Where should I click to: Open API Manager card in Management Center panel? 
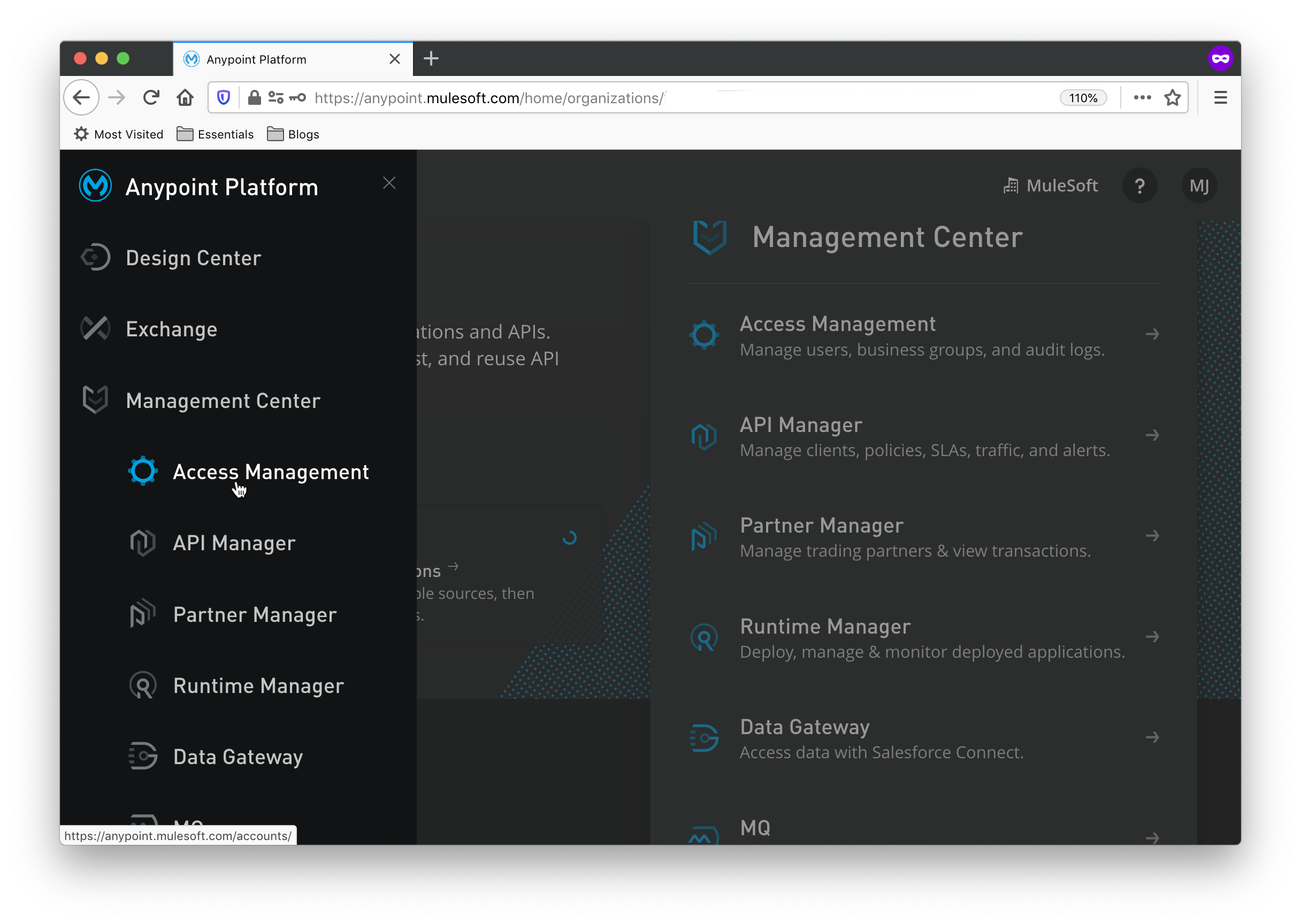(x=924, y=436)
